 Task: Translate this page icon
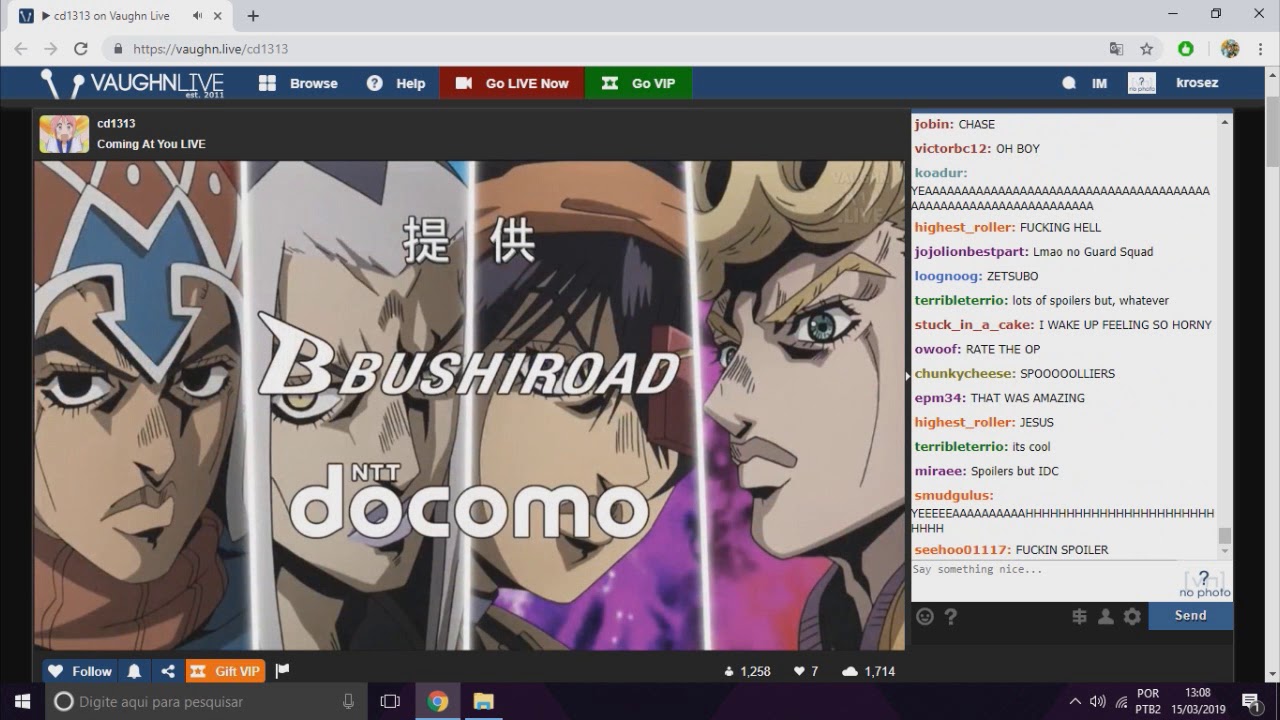coord(1117,49)
